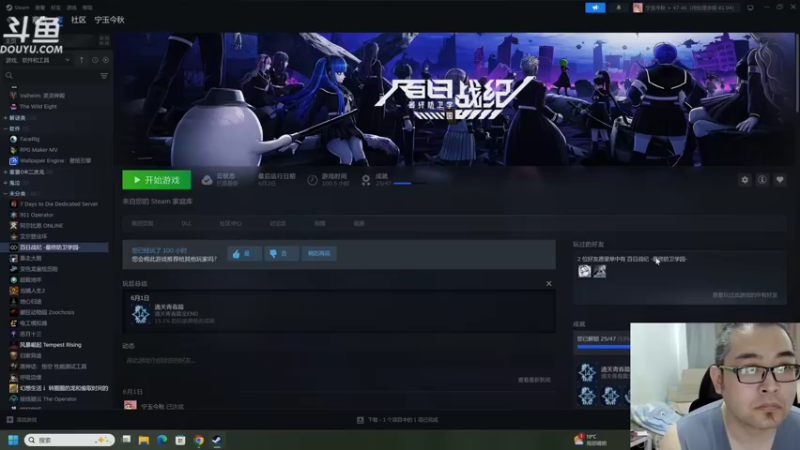Click the library search field
This screenshot has height=450, width=800.
[51, 76]
